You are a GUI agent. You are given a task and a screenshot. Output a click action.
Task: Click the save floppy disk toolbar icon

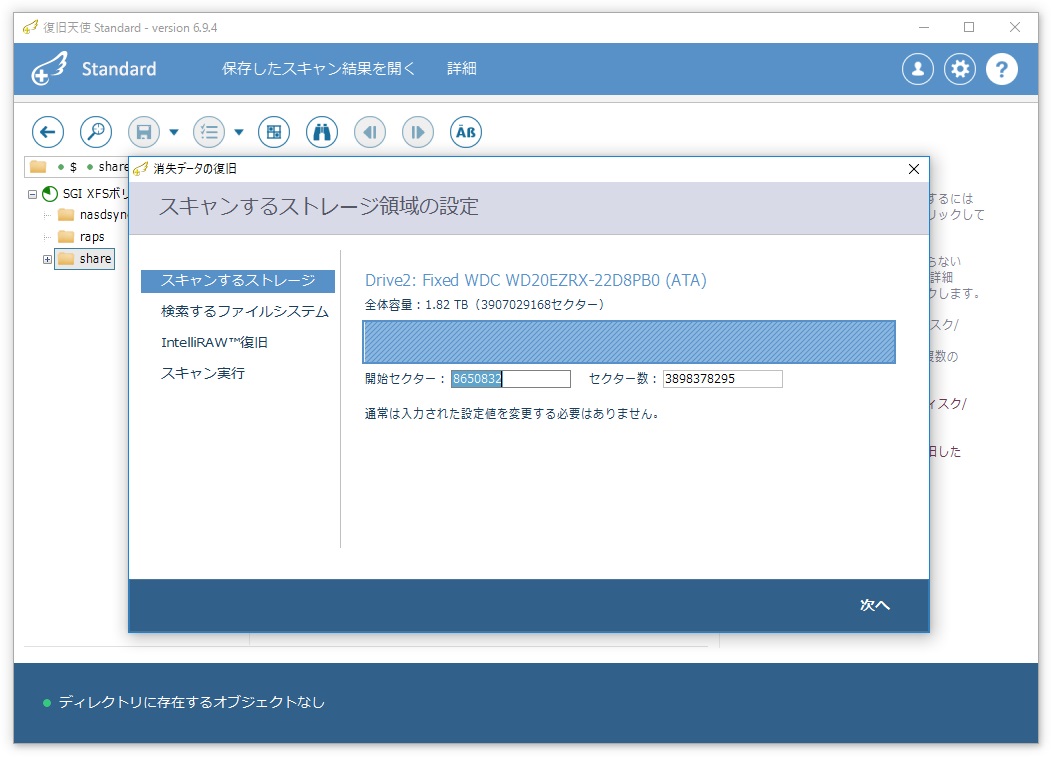144,132
